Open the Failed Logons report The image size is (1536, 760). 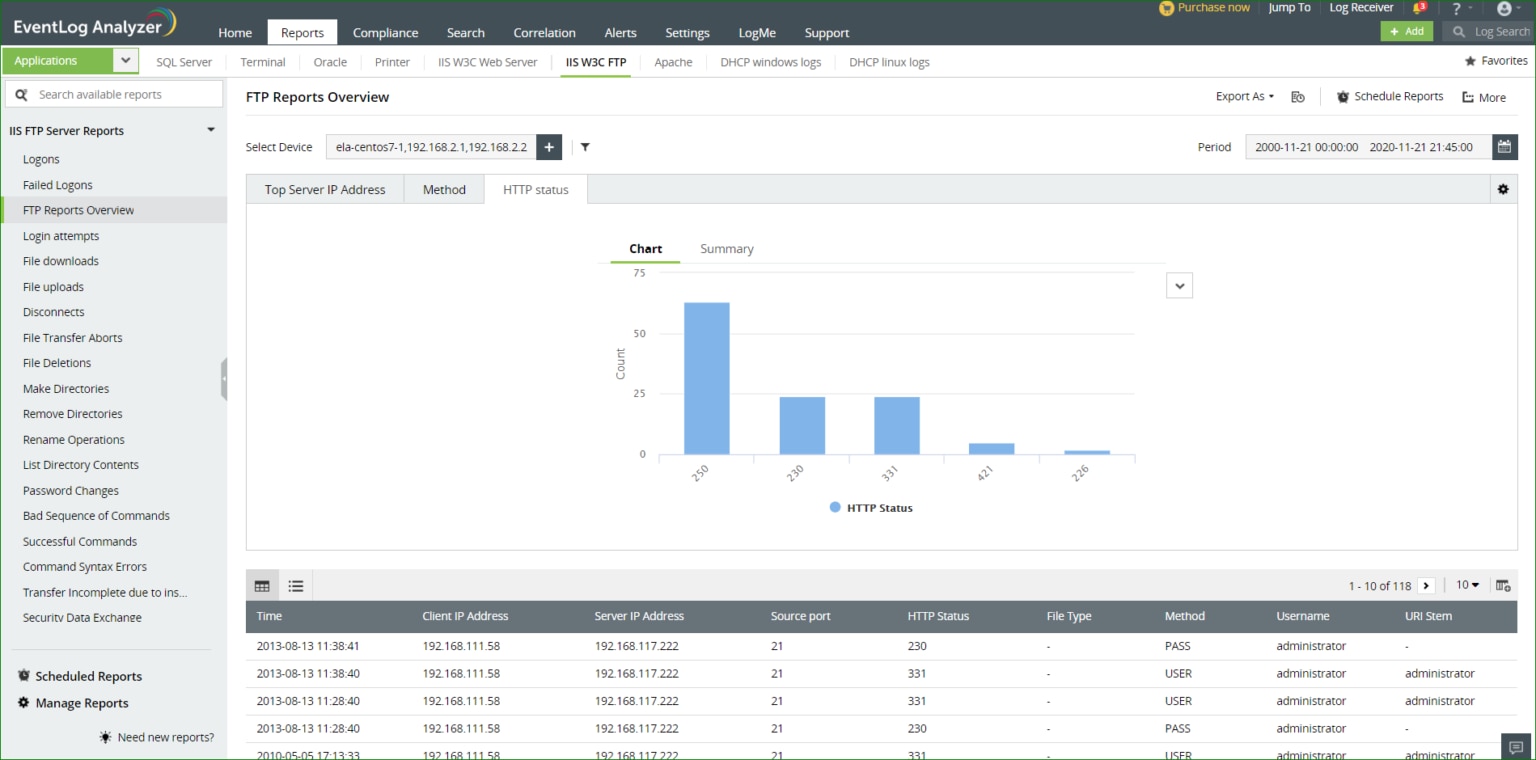coord(57,184)
